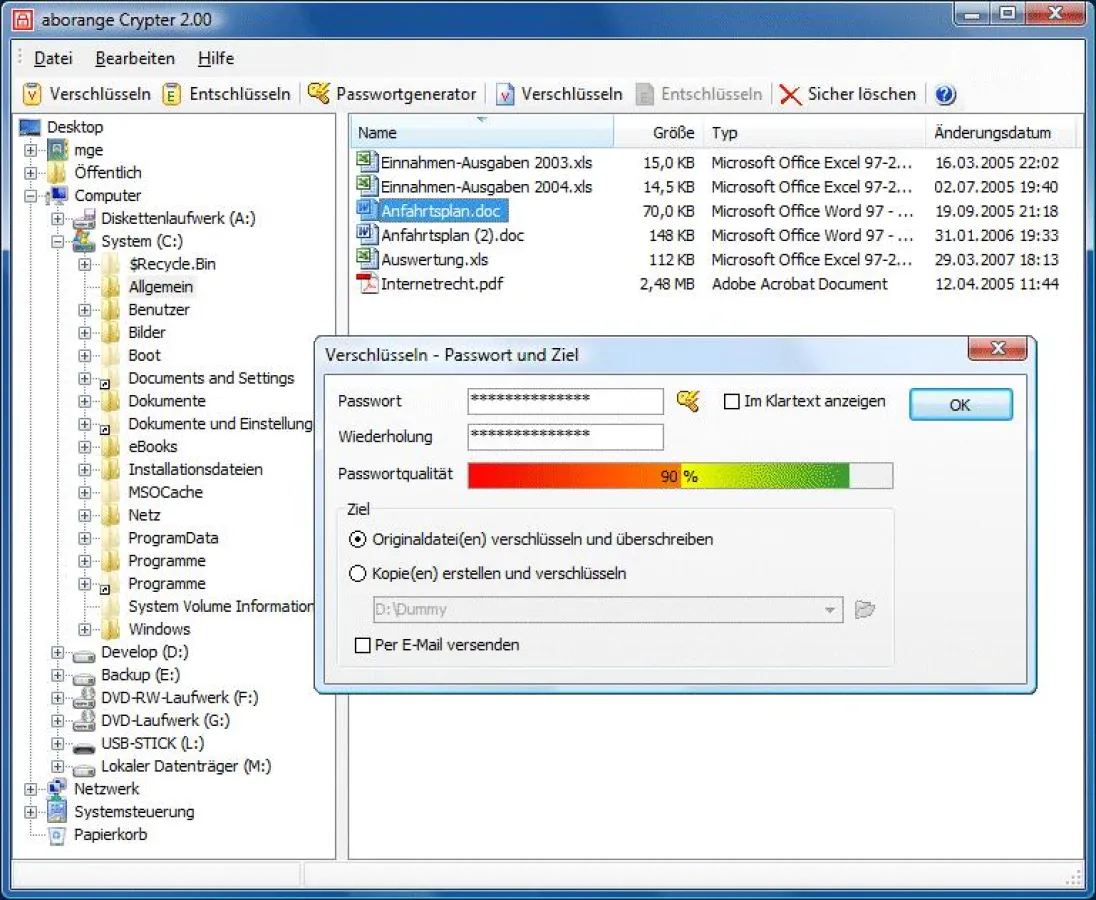Click the Entschlüsseln folder decrypt toolbar icon

coord(172,94)
